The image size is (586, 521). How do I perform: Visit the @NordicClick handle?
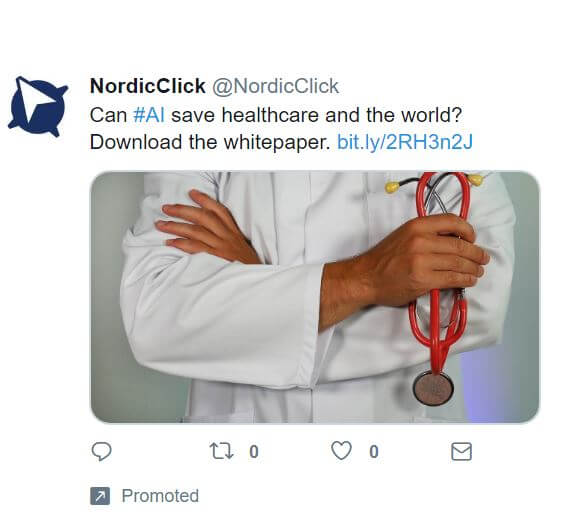click(x=275, y=86)
